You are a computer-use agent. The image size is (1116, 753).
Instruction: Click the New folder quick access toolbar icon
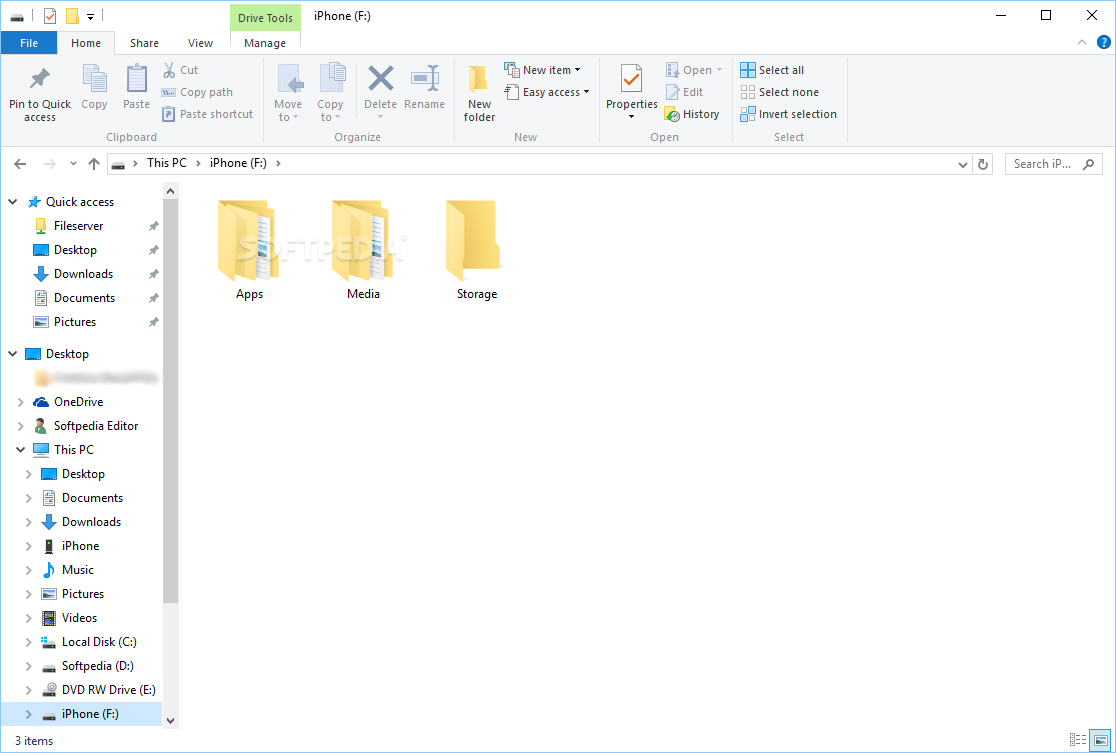click(x=72, y=16)
